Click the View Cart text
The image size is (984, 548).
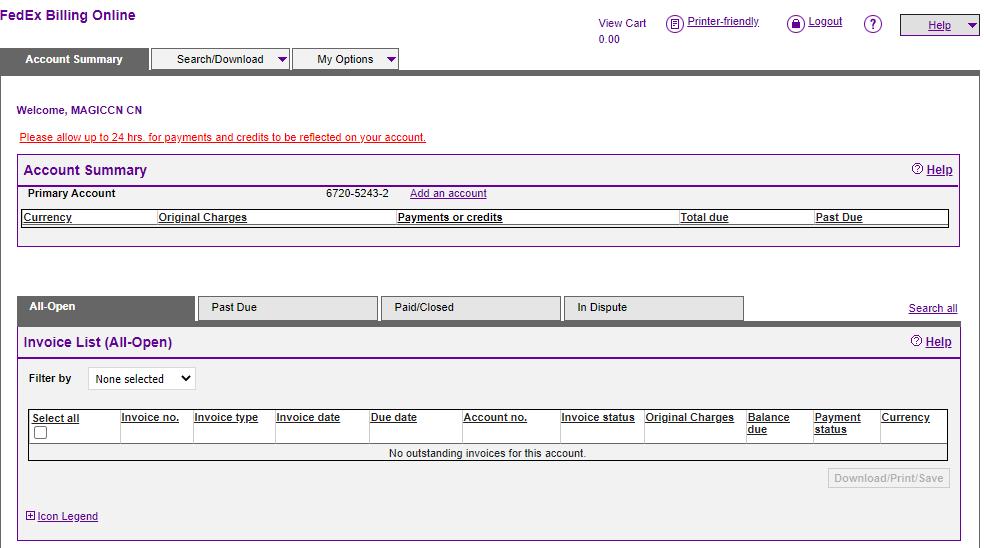click(x=622, y=23)
